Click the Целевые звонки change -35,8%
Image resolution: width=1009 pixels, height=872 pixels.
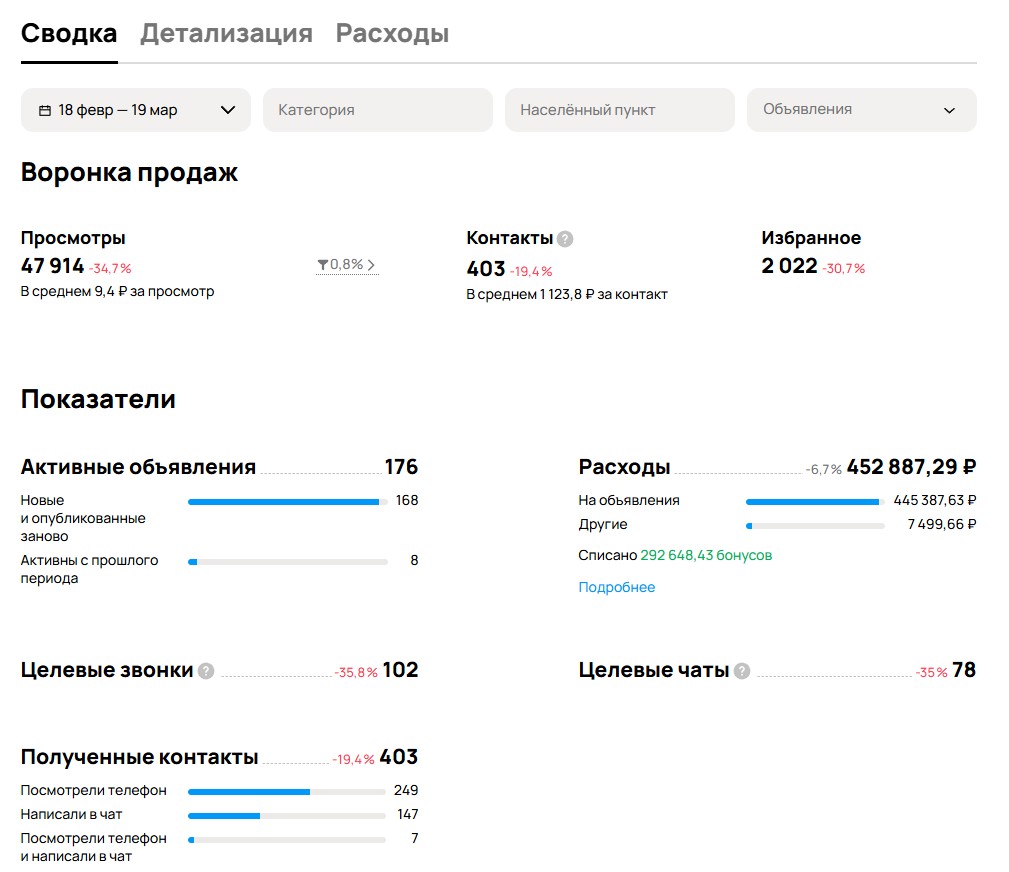356,673
